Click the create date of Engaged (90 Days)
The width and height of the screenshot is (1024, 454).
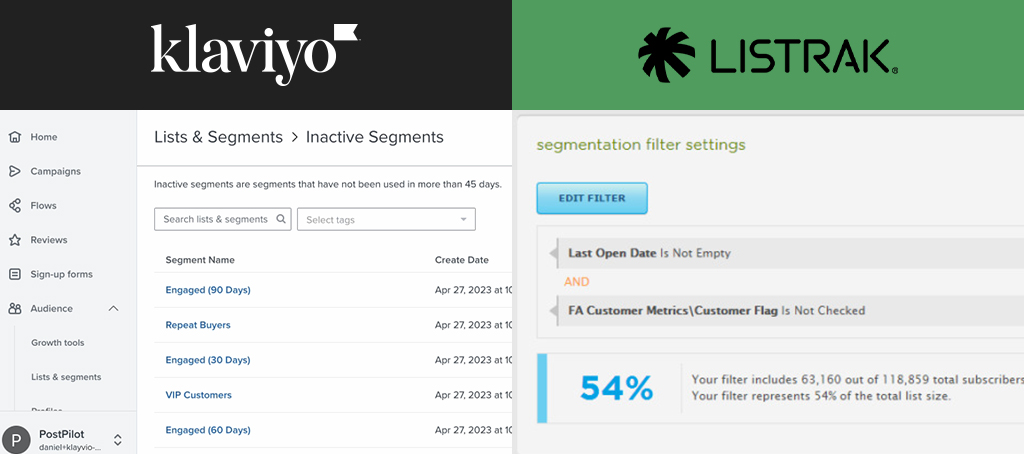coord(473,290)
